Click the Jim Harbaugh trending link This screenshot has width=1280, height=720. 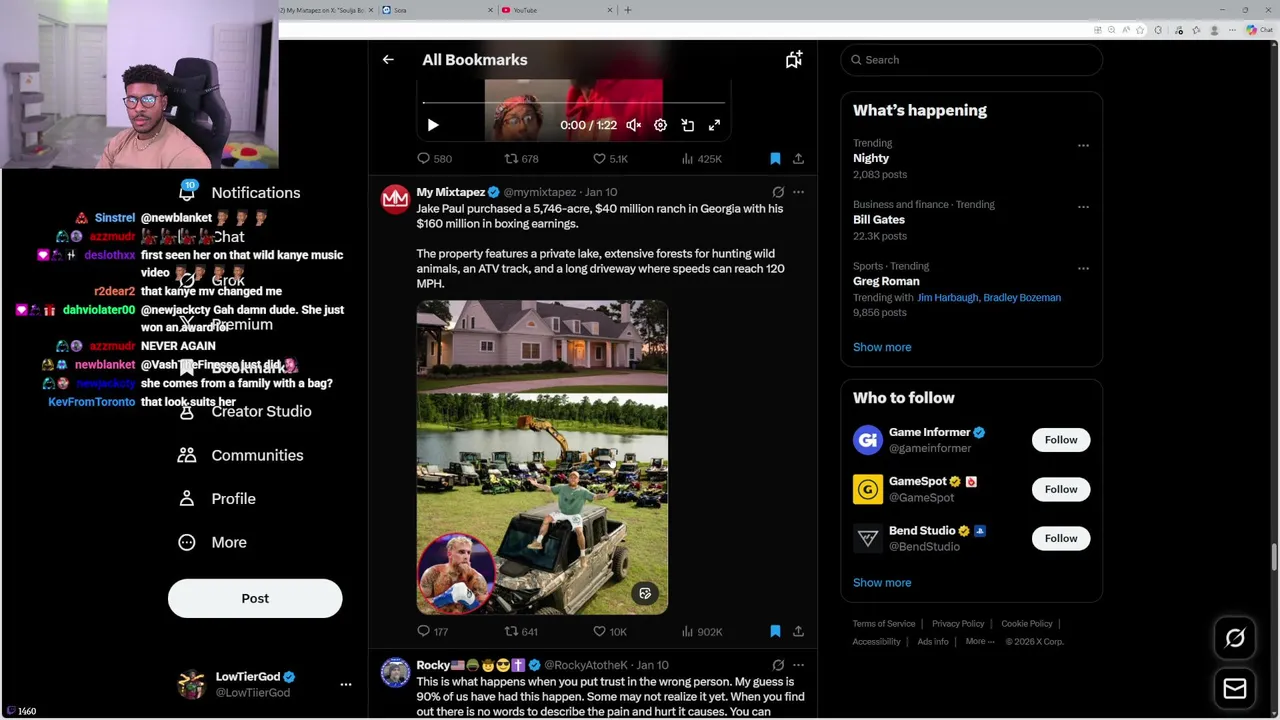(x=947, y=298)
